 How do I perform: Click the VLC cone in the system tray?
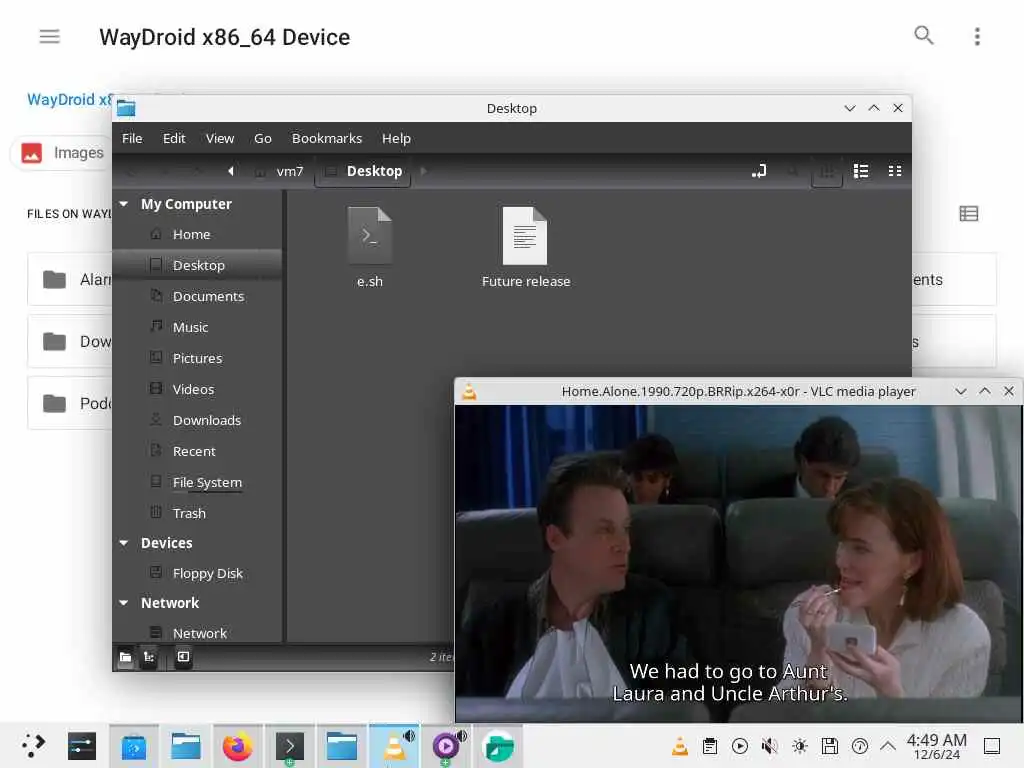point(680,746)
